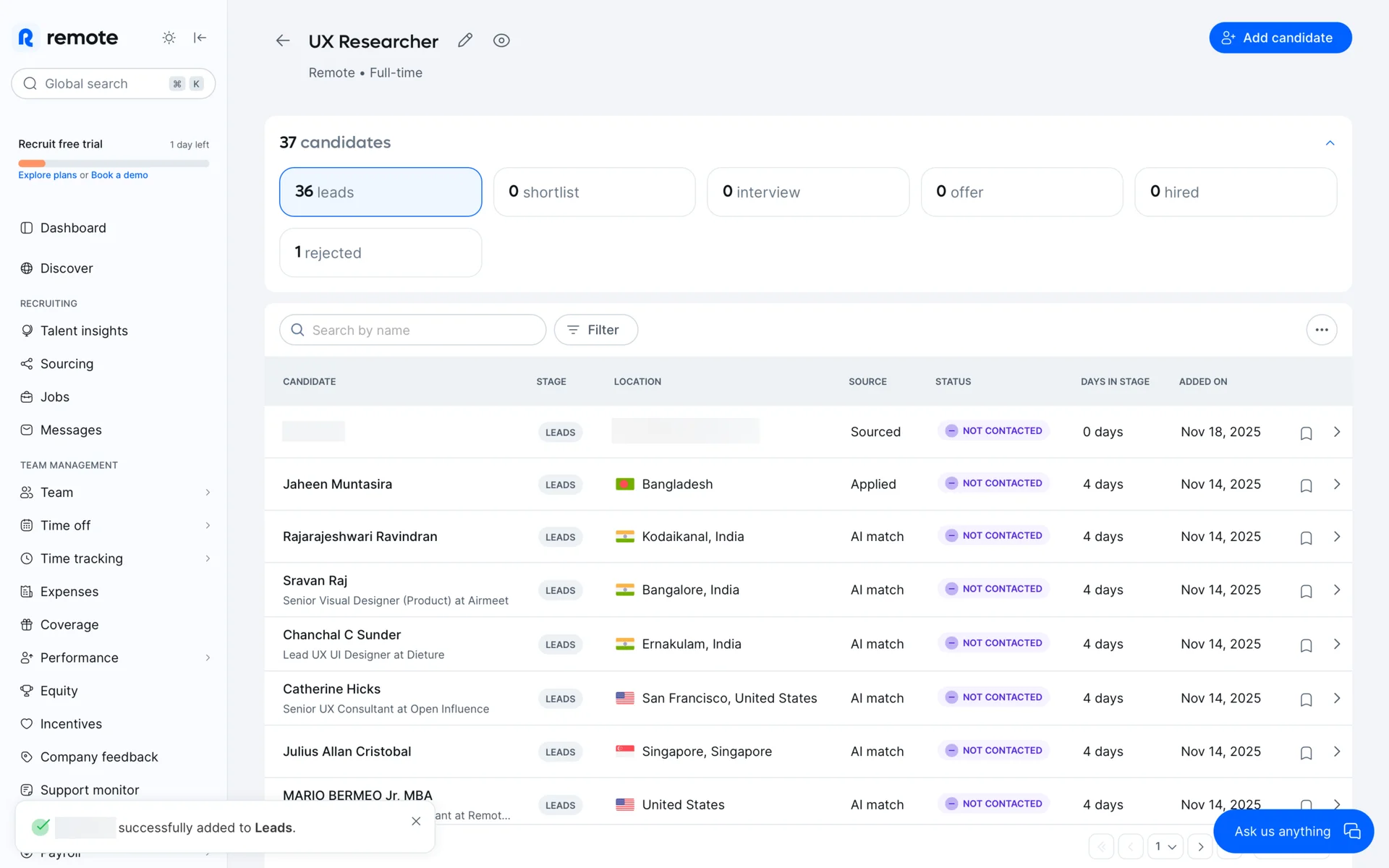Viewport: 1389px width, 868px height.
Task: Collapse the sidebar with the collapse icon
Action: (x=200, y=38)
